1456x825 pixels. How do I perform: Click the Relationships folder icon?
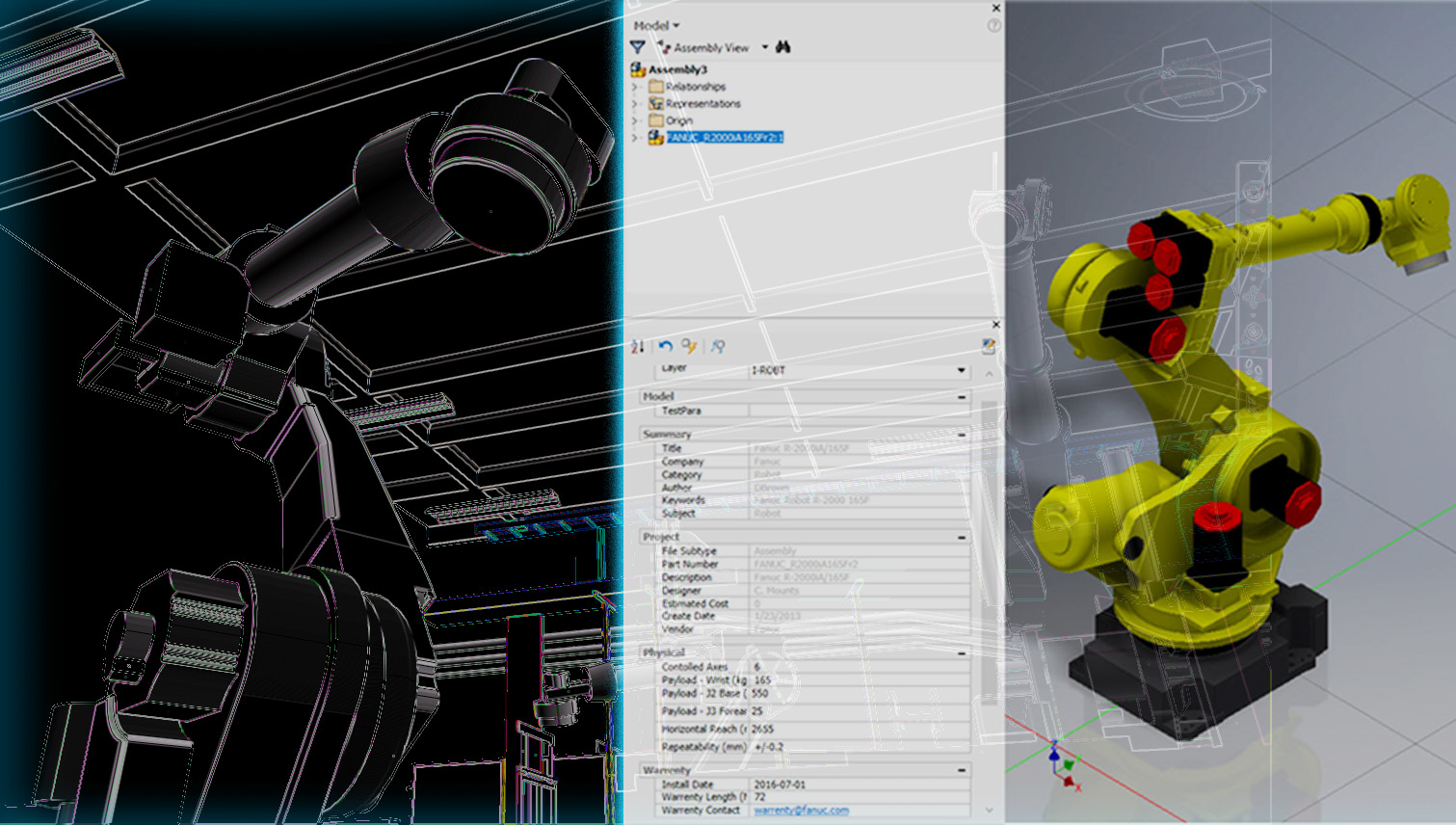click(x=655, y=86)
